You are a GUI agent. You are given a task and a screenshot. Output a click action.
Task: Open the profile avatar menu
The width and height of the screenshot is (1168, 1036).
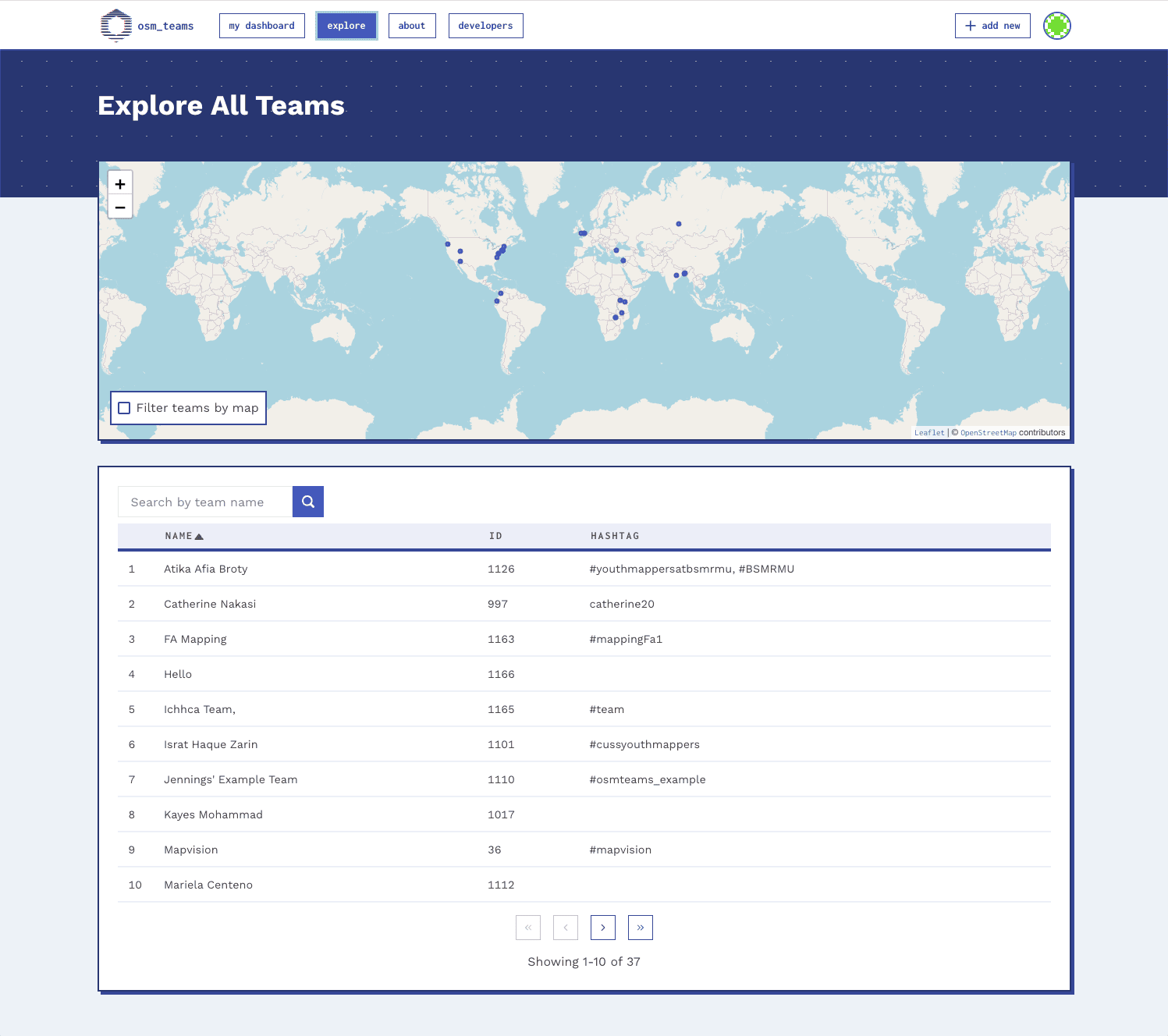coord(1056,25)
